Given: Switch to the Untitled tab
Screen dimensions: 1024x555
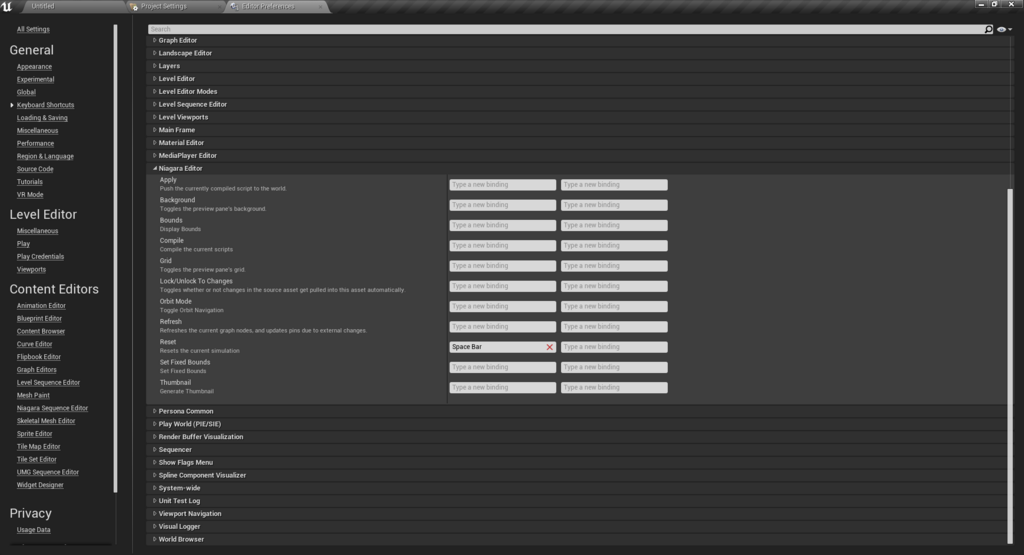Looking at the screenshot, I should click(x=43, y=7).
